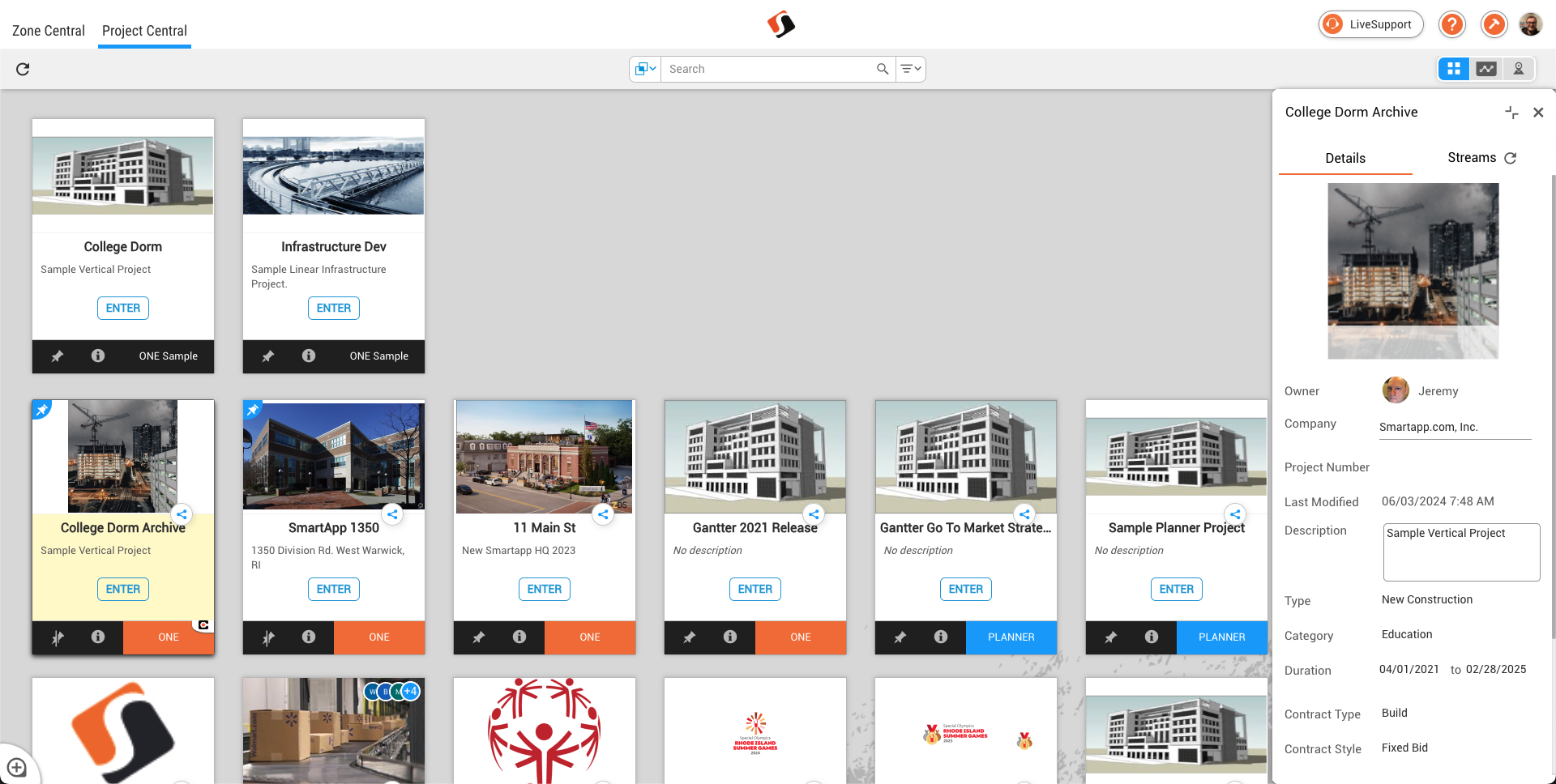Click the panel's construction site image

tap(1413, 271)
